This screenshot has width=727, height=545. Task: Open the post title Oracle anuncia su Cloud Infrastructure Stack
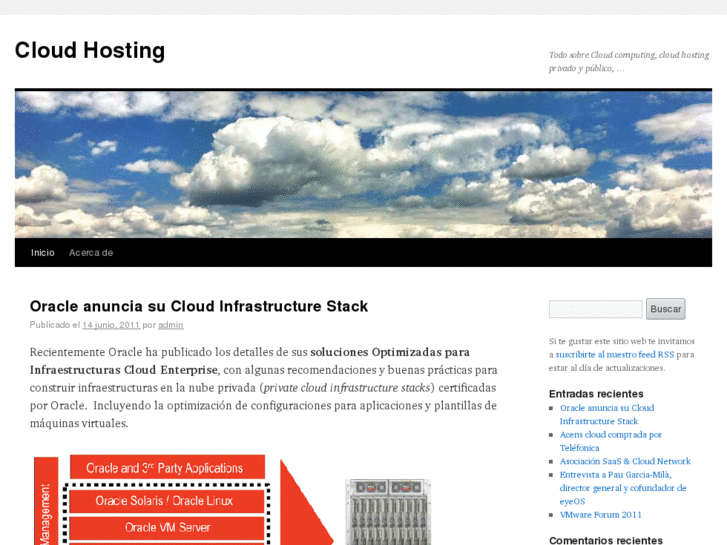[x=199, y=306]
